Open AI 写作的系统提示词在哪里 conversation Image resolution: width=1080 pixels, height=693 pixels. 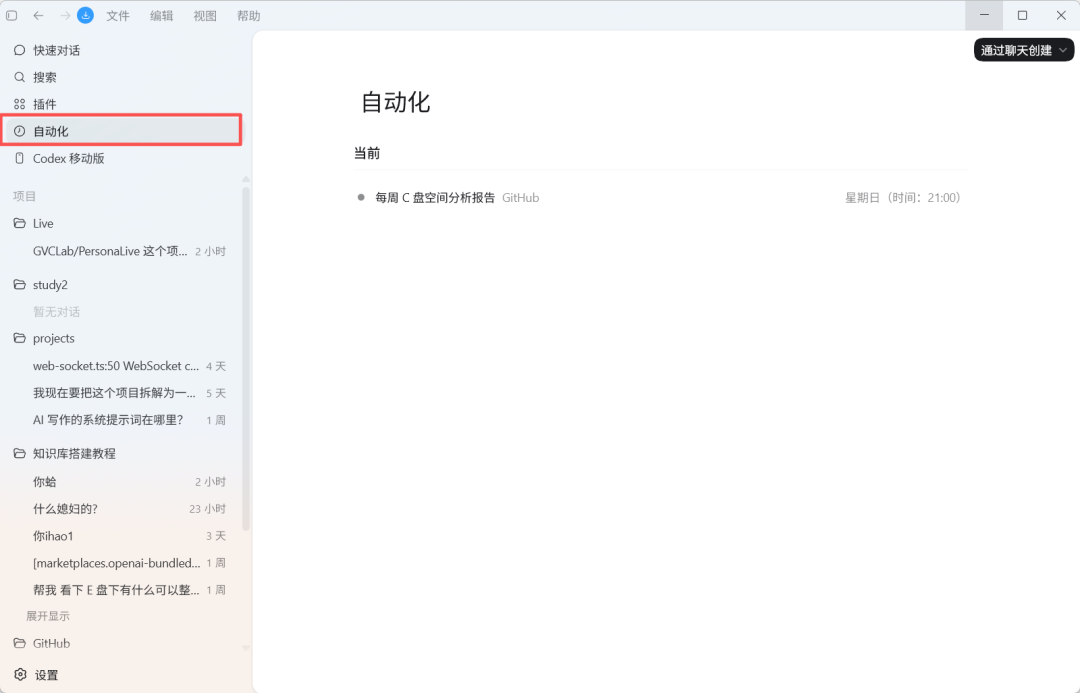coord(123,420)
